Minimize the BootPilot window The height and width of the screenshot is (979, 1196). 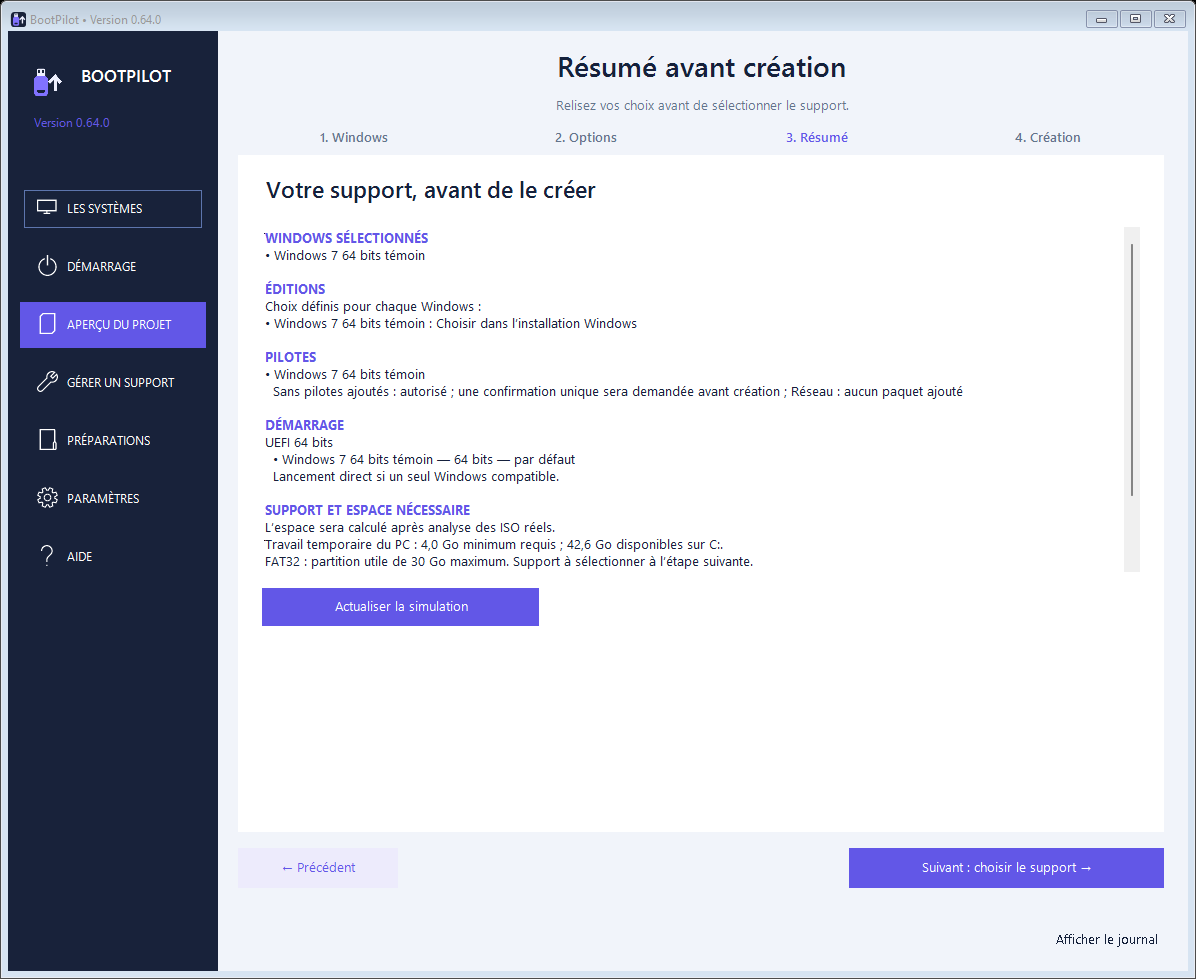[1101, 19]
